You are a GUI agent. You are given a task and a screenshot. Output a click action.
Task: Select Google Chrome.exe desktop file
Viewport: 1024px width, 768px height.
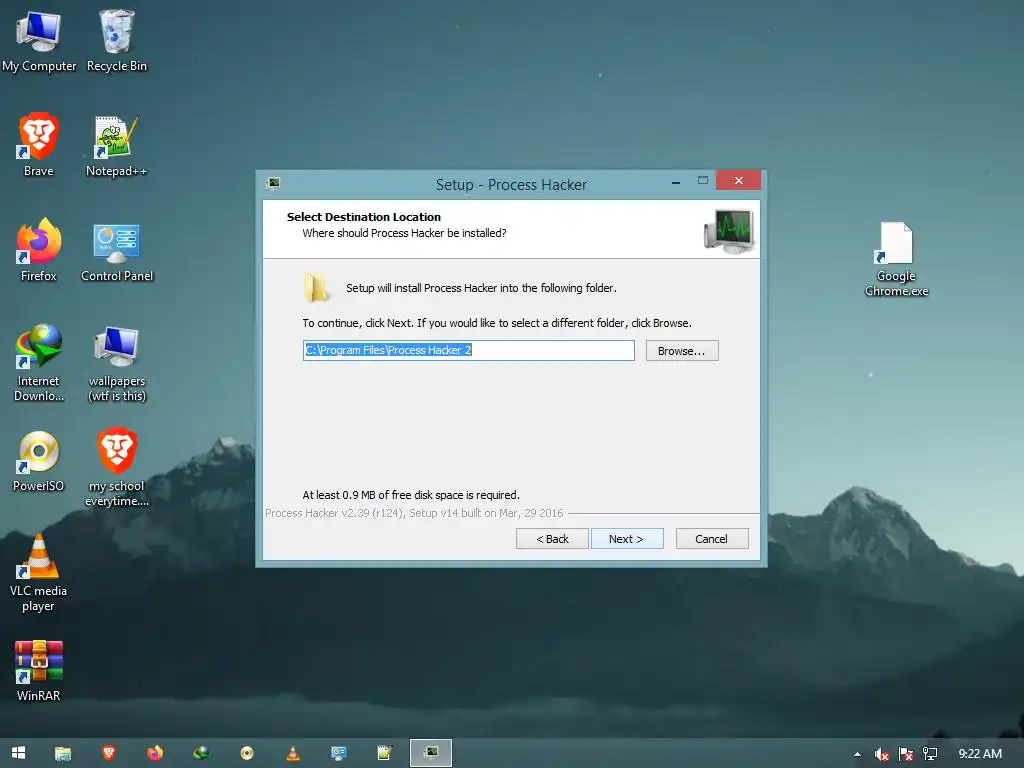(896, 259)
